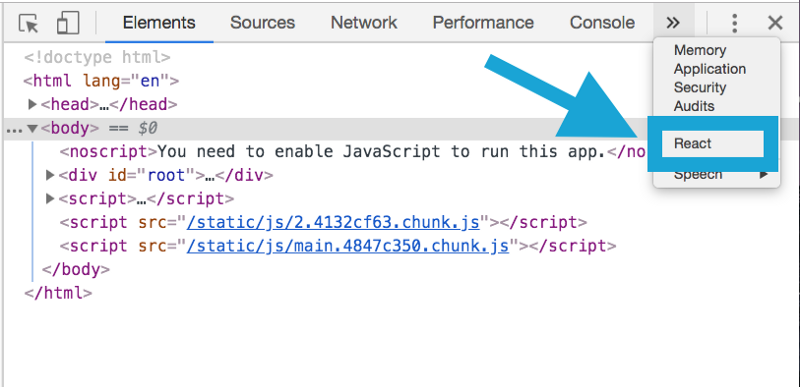Expand the head element node
800x387 pixels.
[x=33, y=105]
